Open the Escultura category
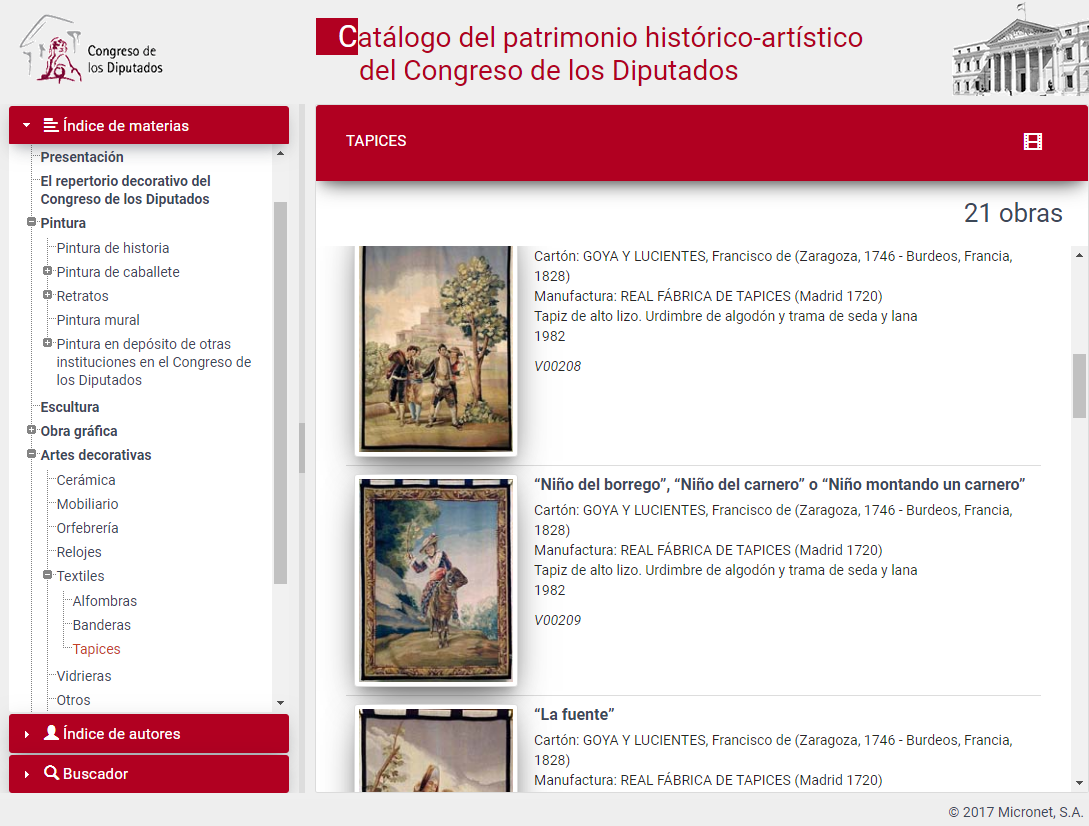1089x826 pixels. 69,407
